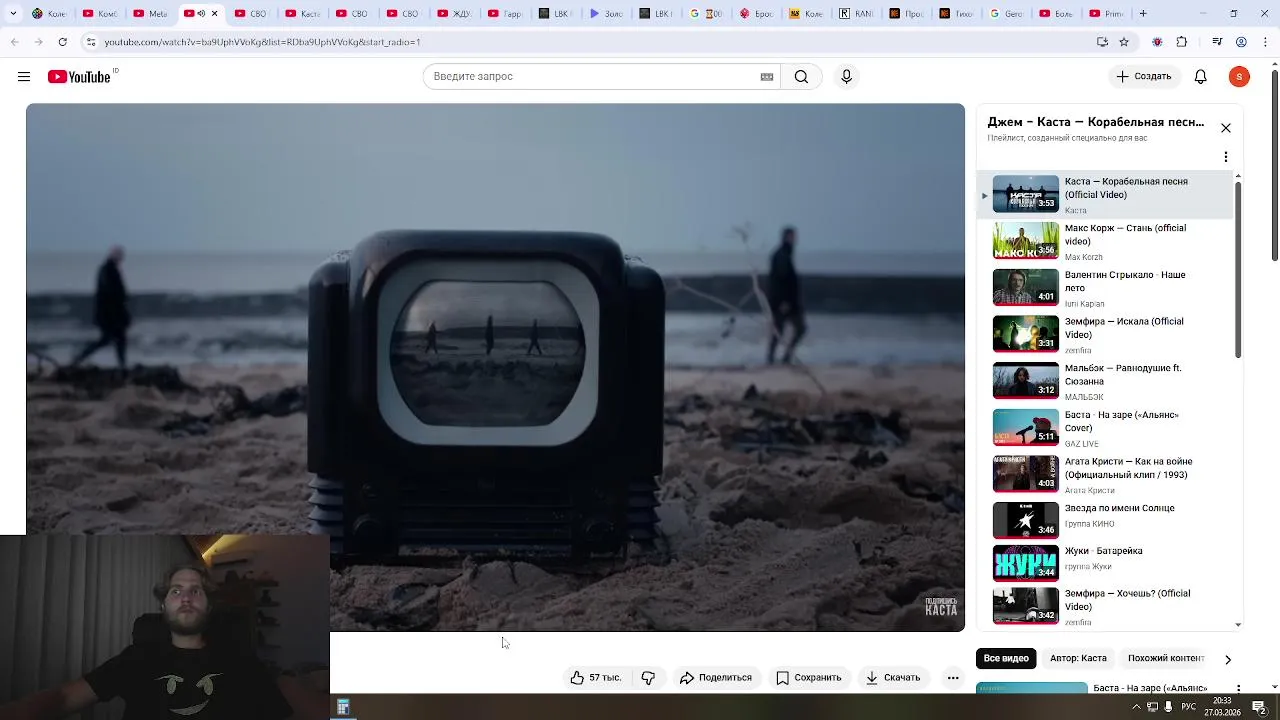Click the 'Поделиться' share button
This screenshot has height=720, width=1280.
[715, 678]
